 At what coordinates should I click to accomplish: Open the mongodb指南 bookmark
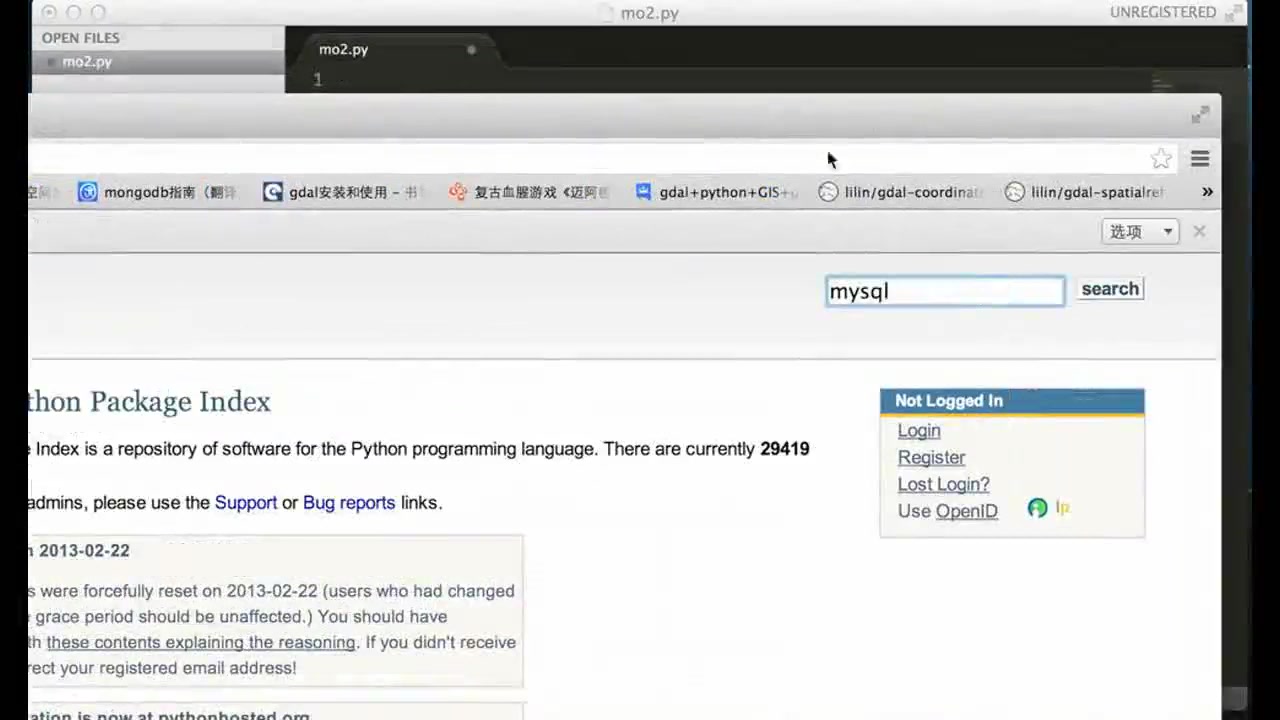[157, 192]
